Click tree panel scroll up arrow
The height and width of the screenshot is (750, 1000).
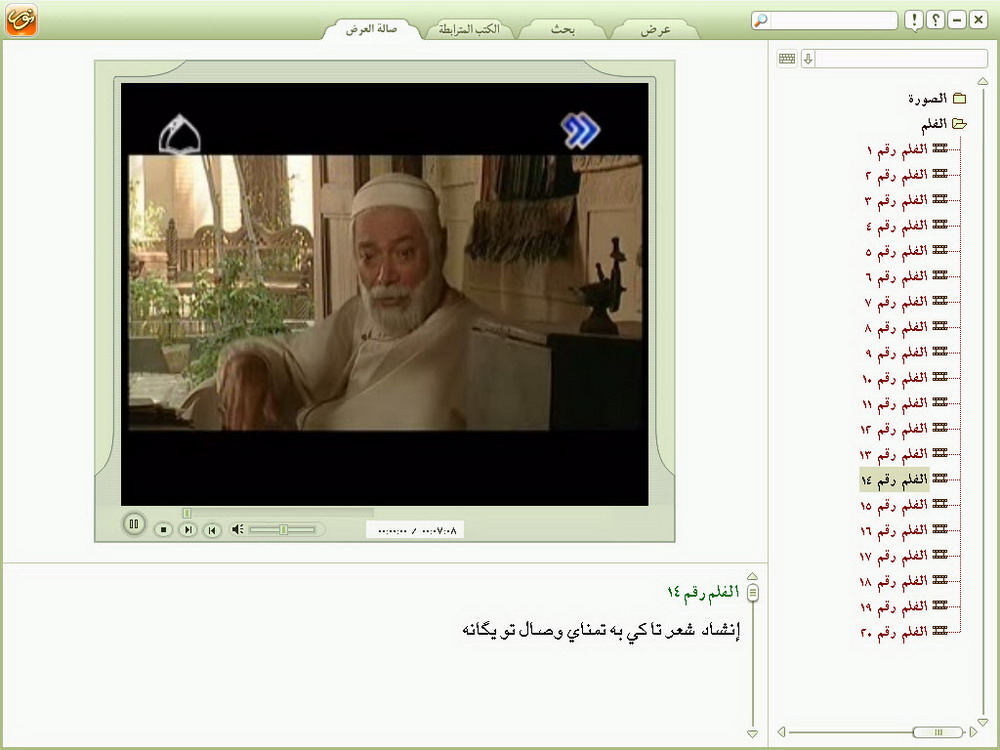[983, 81]
